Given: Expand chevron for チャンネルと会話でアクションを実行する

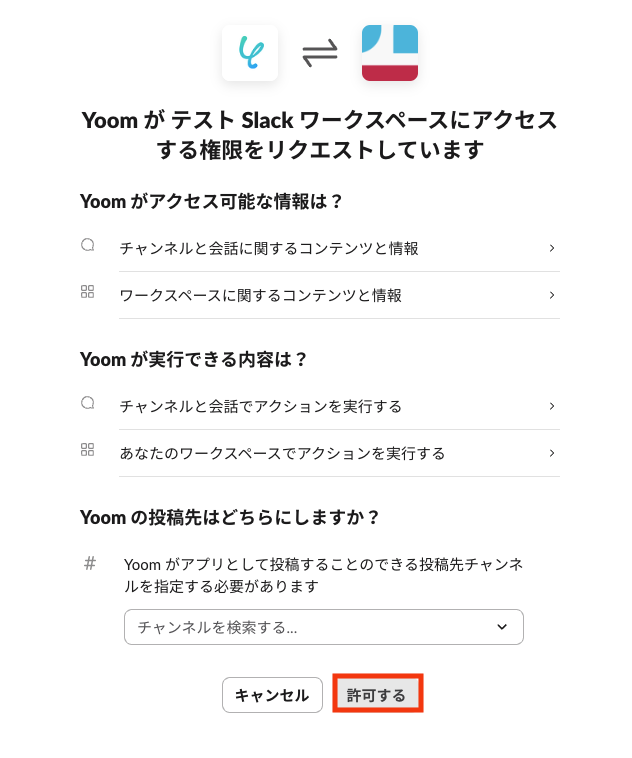Looking at the screenshot, I should click(552, 406).
